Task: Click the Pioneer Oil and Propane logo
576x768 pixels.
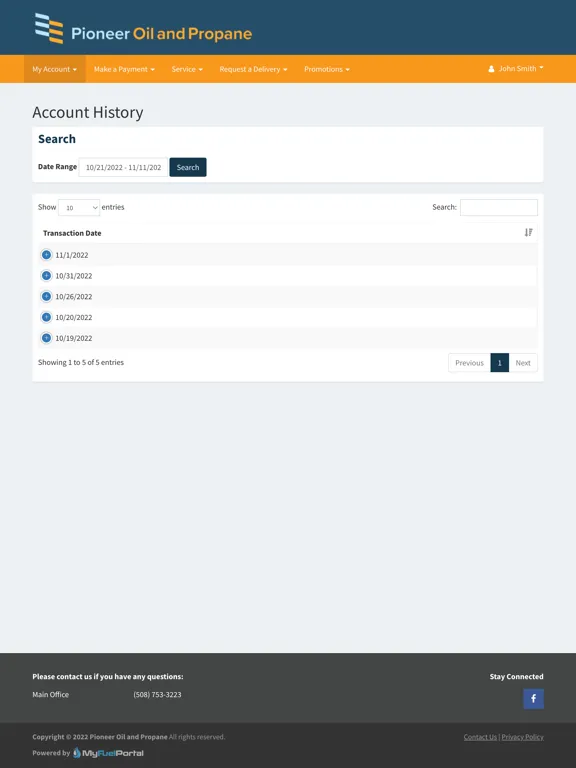Action: pyautogui.click(x=143, y=28)
